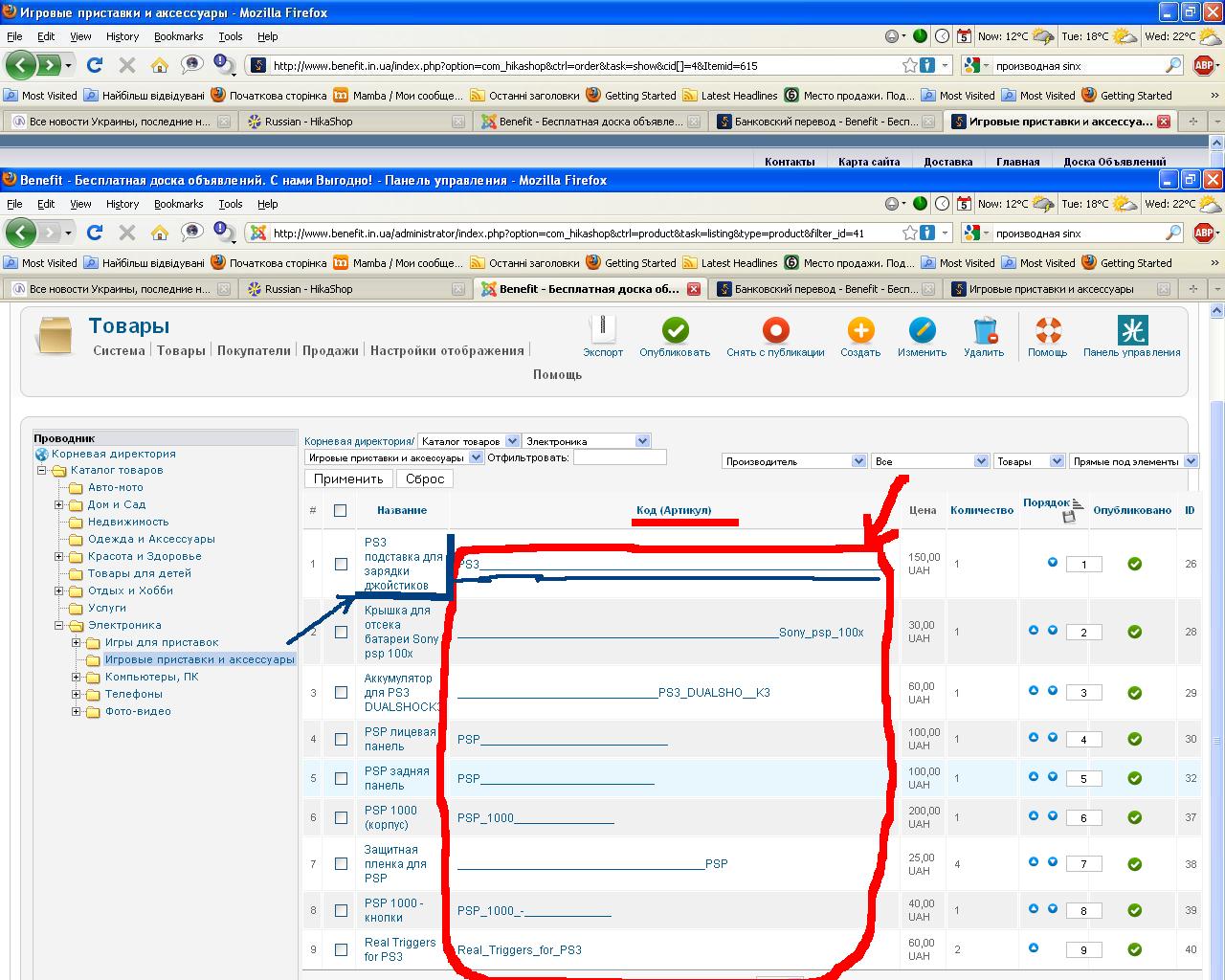Collapse the Электроника tree node
The image size is (1225, 980).
58,625
